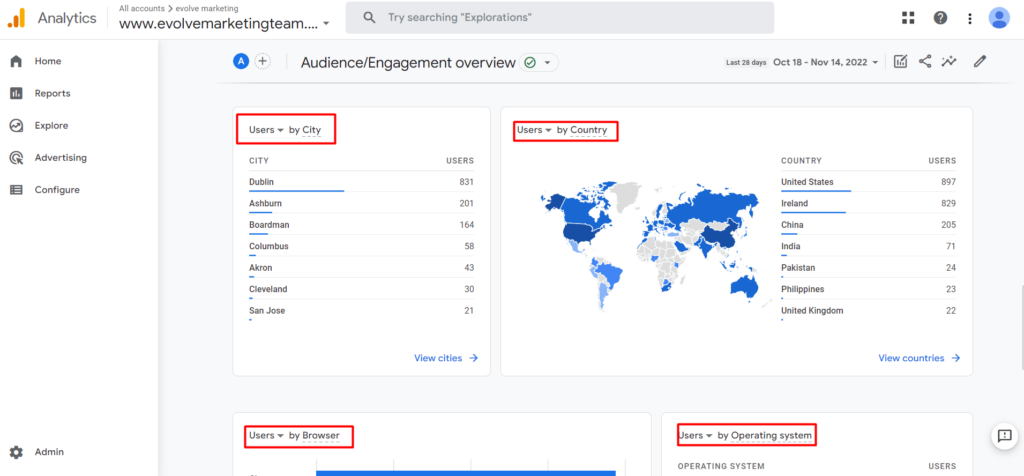The image size is (1024, 476).
Task: Select the Dublin row in city table
Action: coord(361,182)
